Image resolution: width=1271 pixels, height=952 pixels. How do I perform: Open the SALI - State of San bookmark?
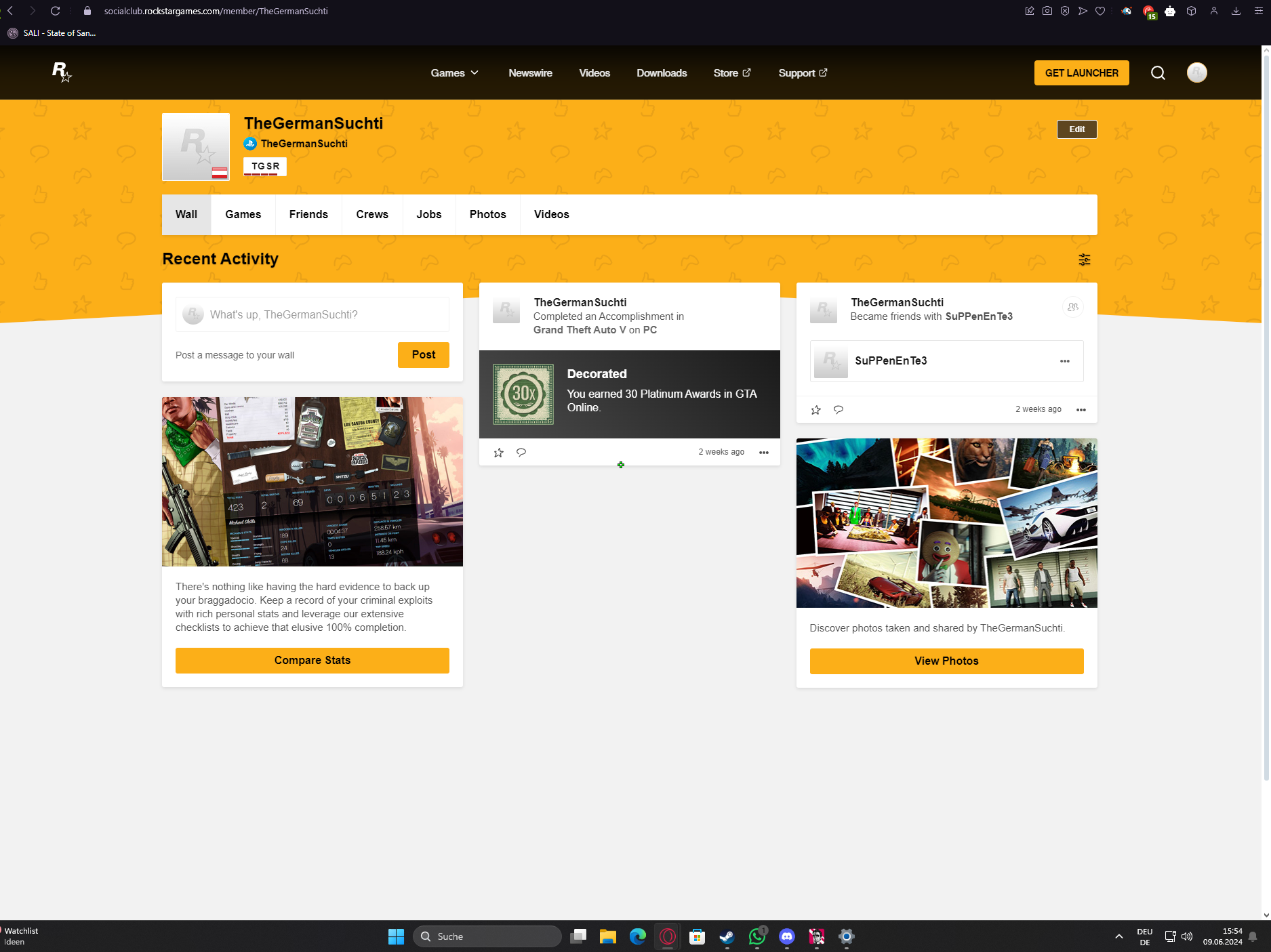pos(52,33)
